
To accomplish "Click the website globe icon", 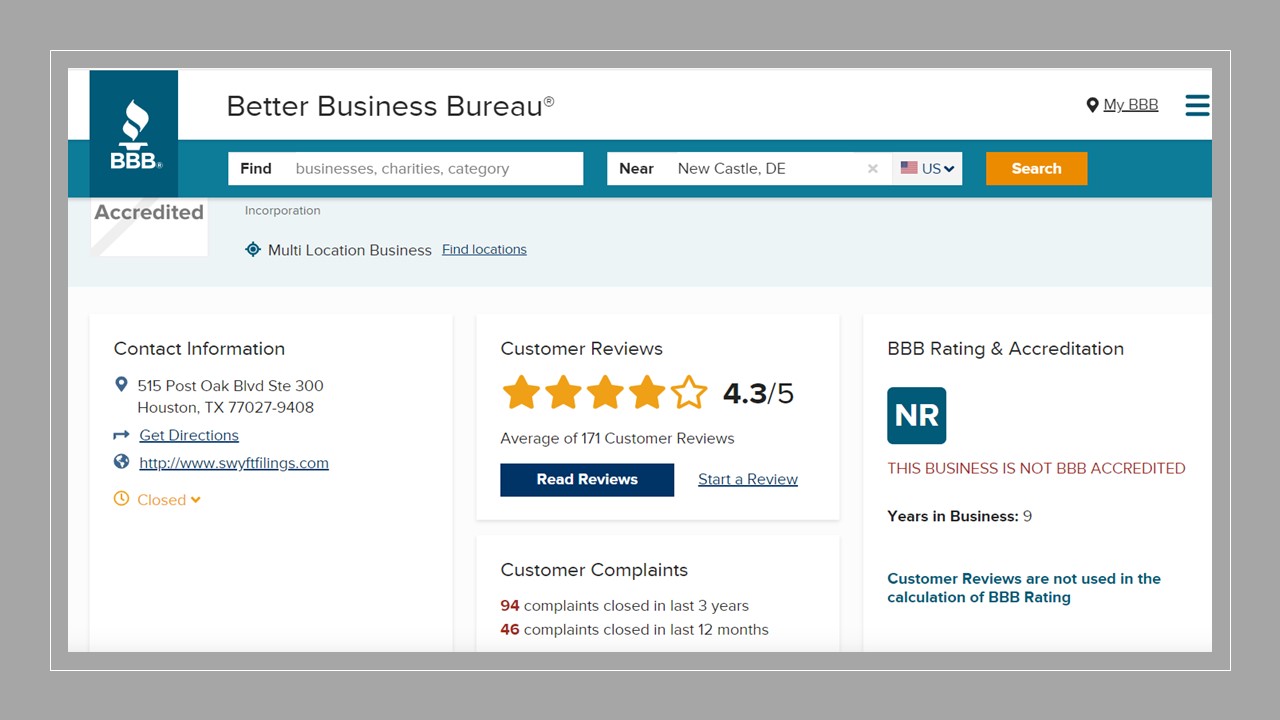I will (121, 462).
